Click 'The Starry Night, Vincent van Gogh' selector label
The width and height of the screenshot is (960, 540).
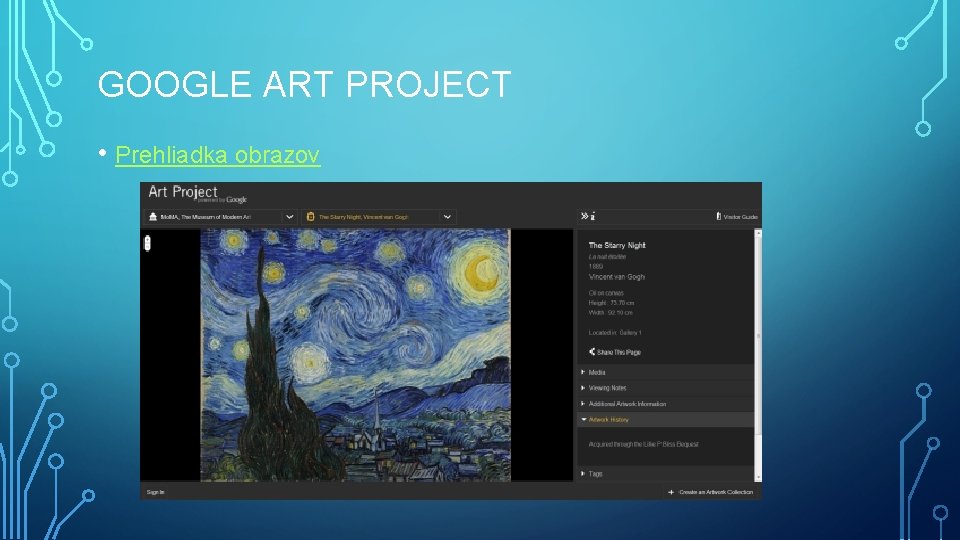click(363, 217)
